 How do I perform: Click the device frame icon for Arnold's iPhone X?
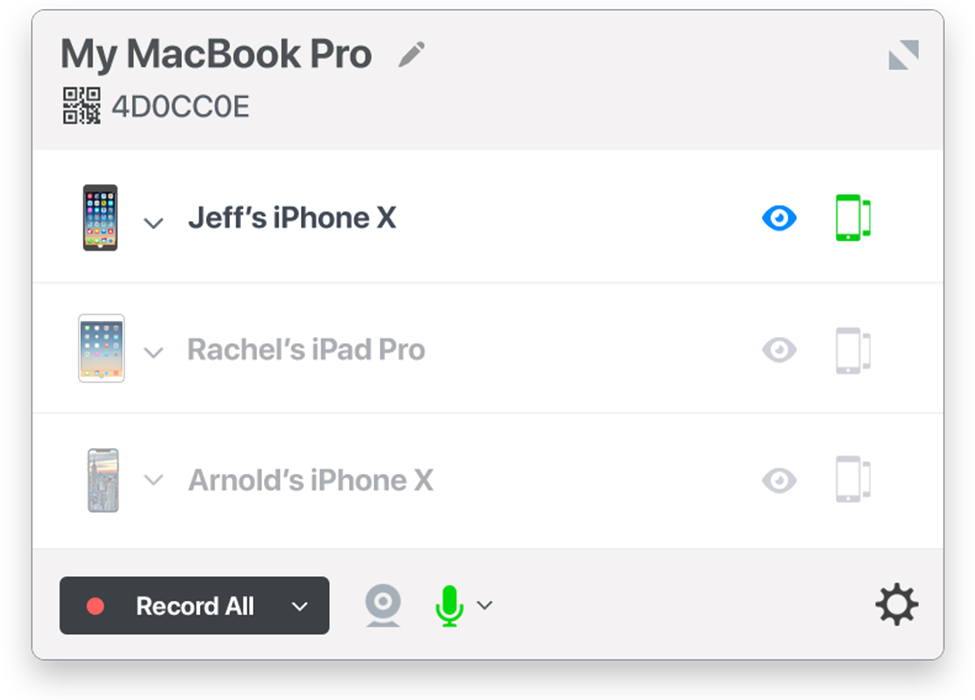(853, 479)
